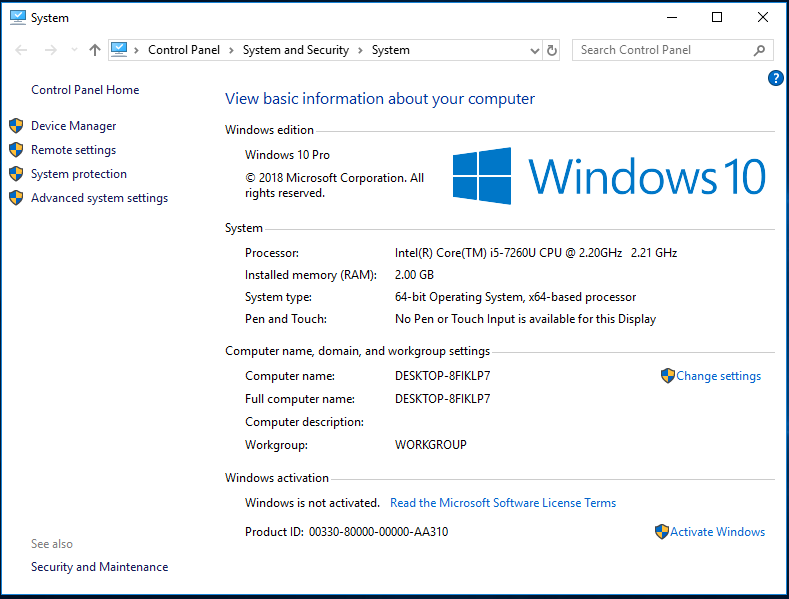Open Security and Maintenance link

click(x=100, y=567)
